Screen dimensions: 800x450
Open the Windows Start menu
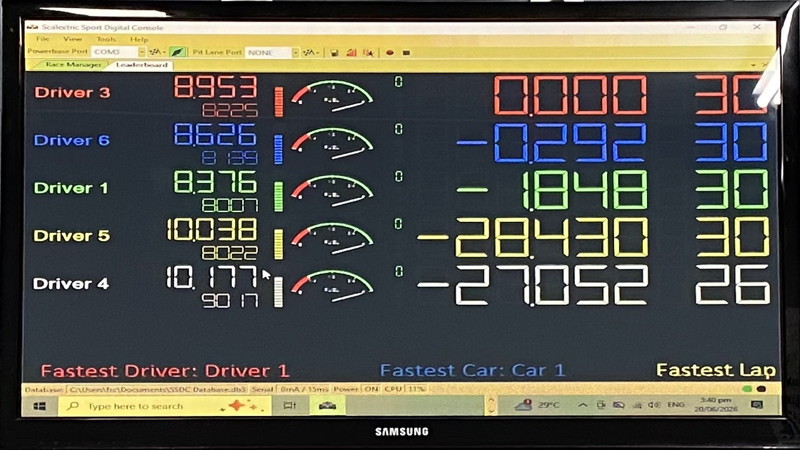coord(39,406)
